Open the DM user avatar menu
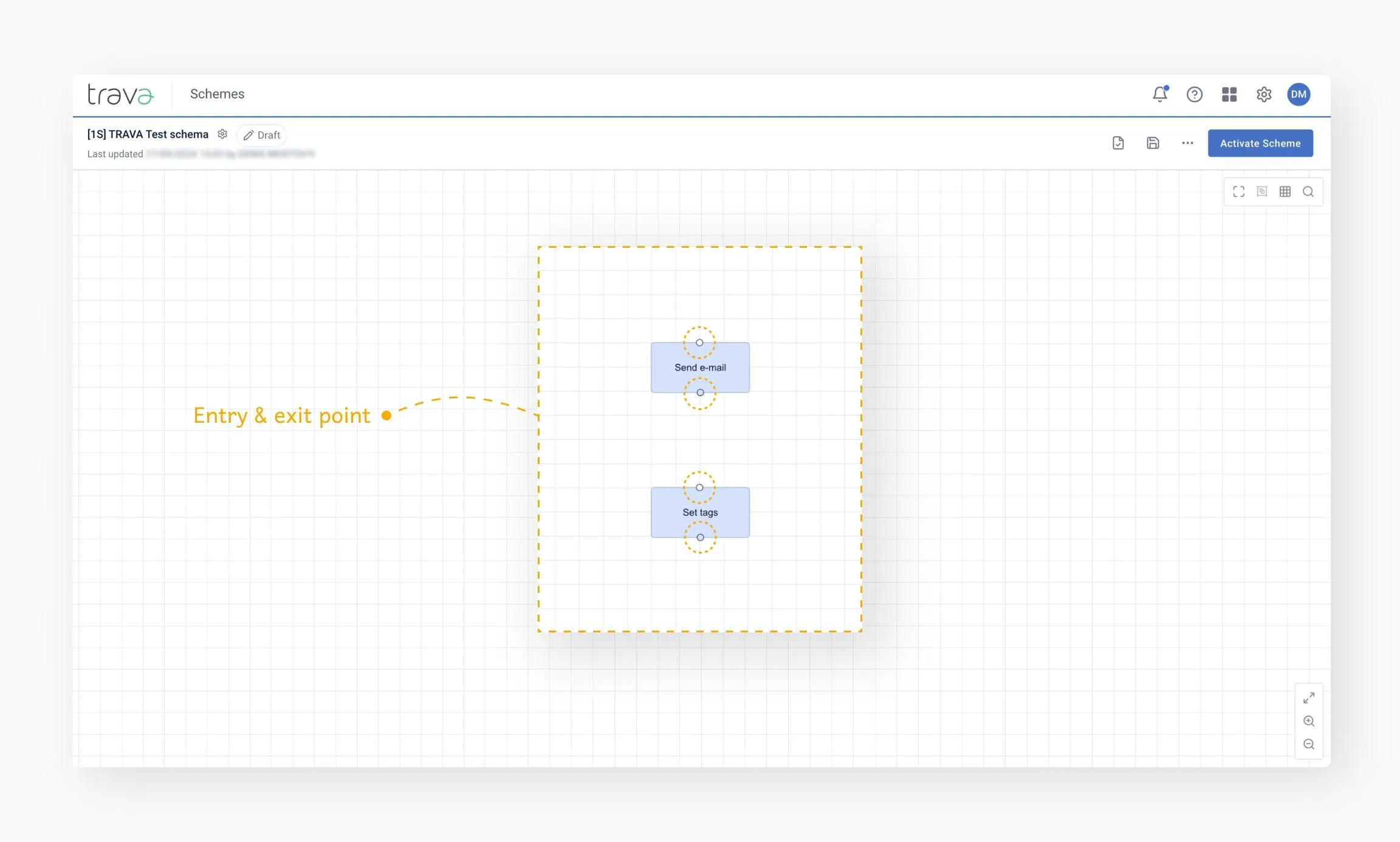 (x=1299, y=94)
